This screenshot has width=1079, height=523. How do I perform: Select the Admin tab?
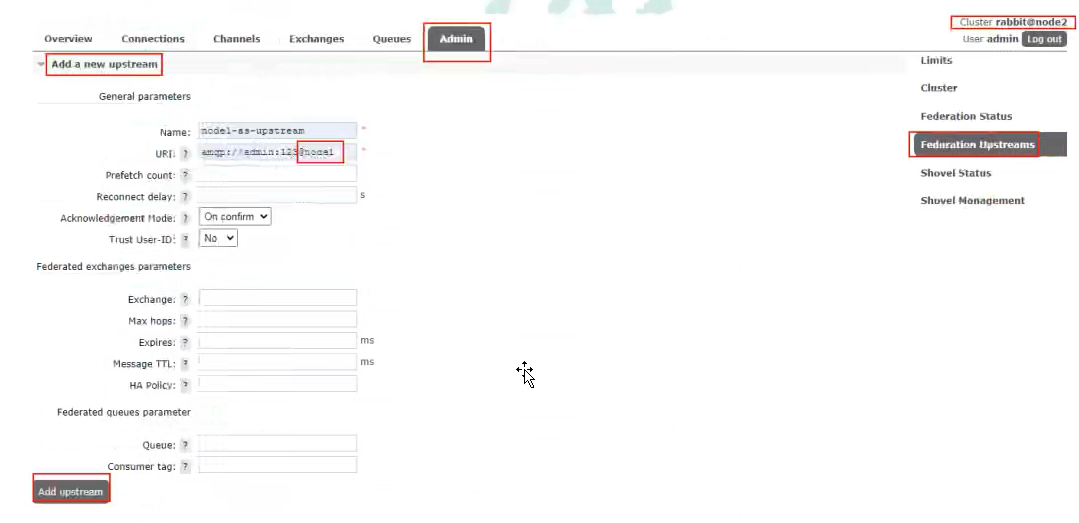click(456, 39)
